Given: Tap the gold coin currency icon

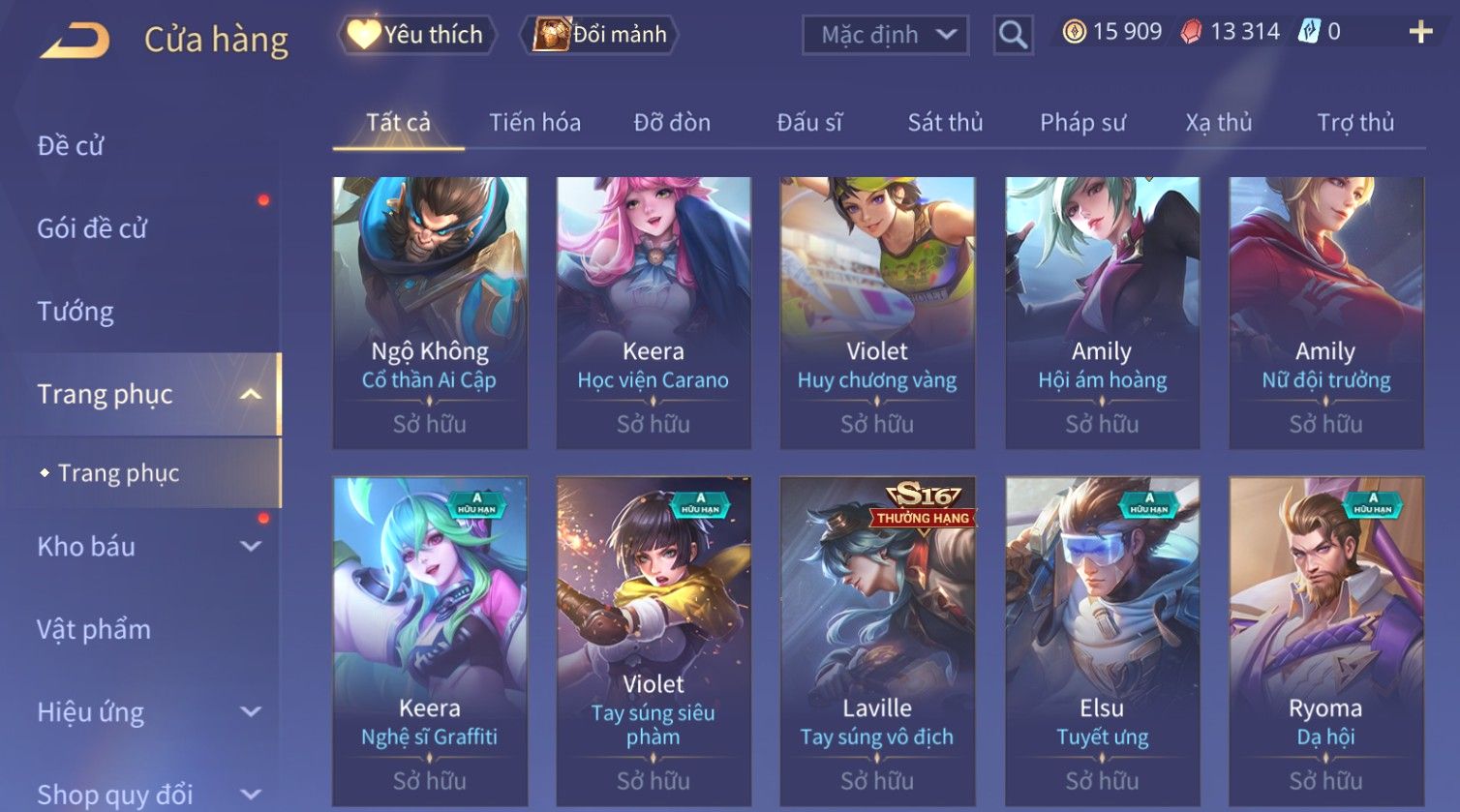Looking at the screenshot, I should [x=1074, y=32].
